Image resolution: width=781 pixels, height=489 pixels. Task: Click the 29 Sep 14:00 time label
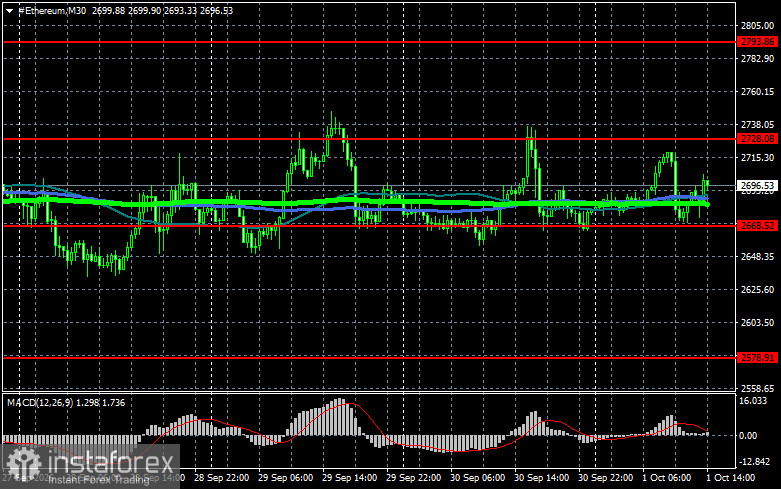pyautogui.click(x=349, y=478)
